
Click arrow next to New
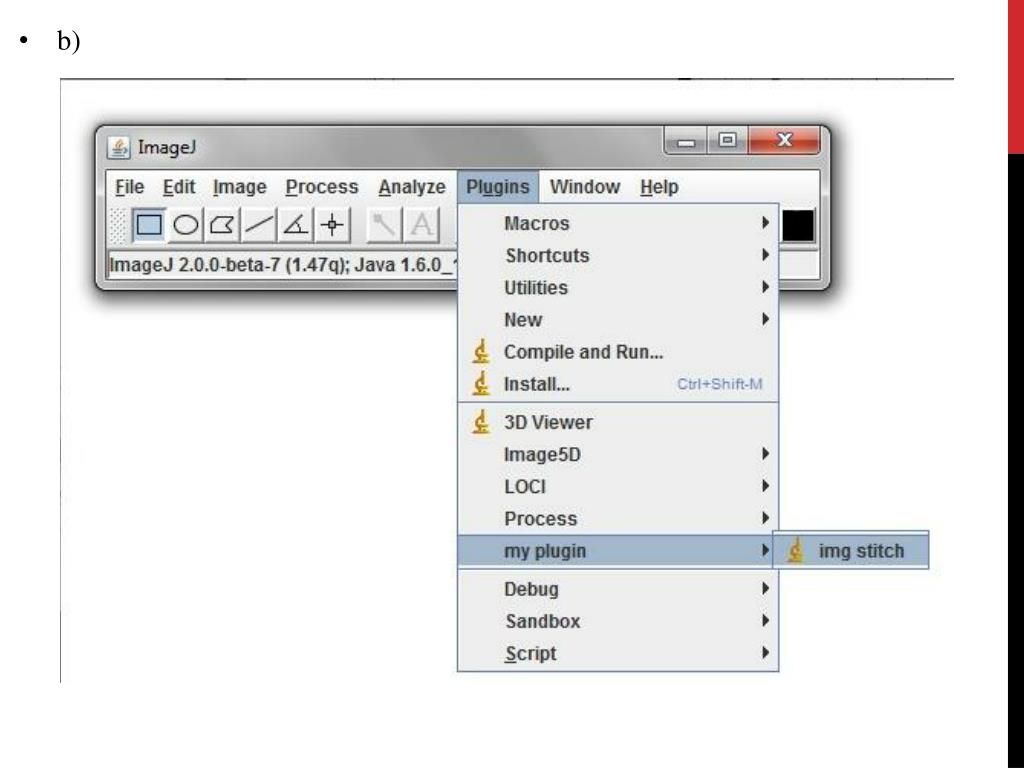765,319
